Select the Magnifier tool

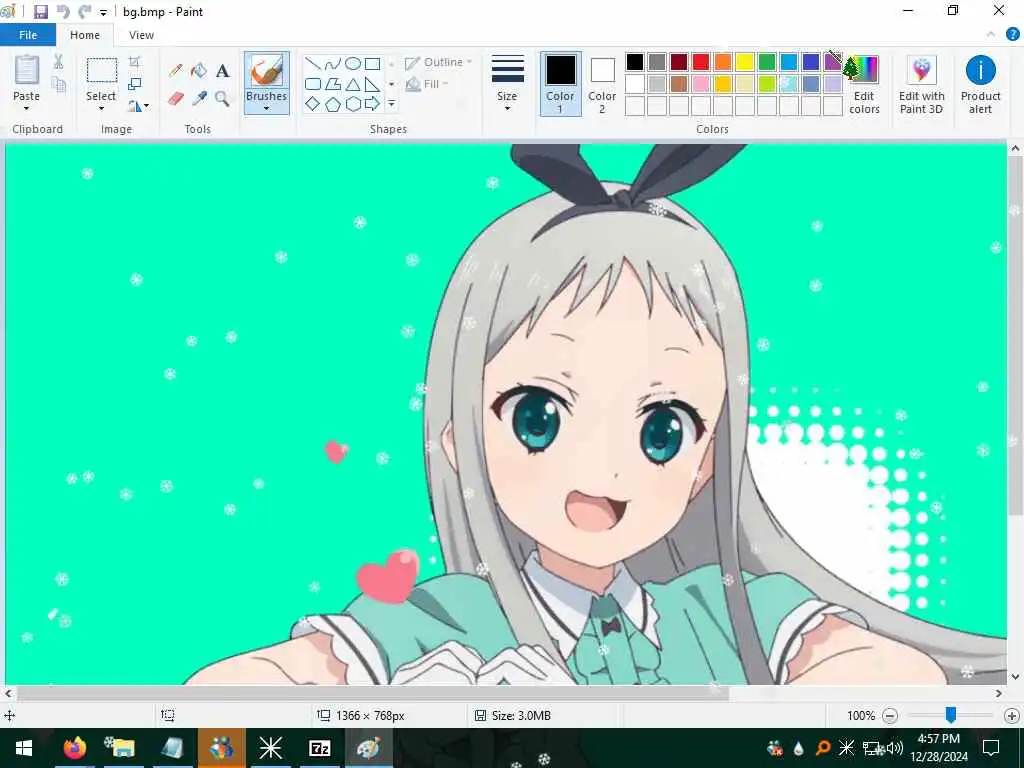[223, 99]
